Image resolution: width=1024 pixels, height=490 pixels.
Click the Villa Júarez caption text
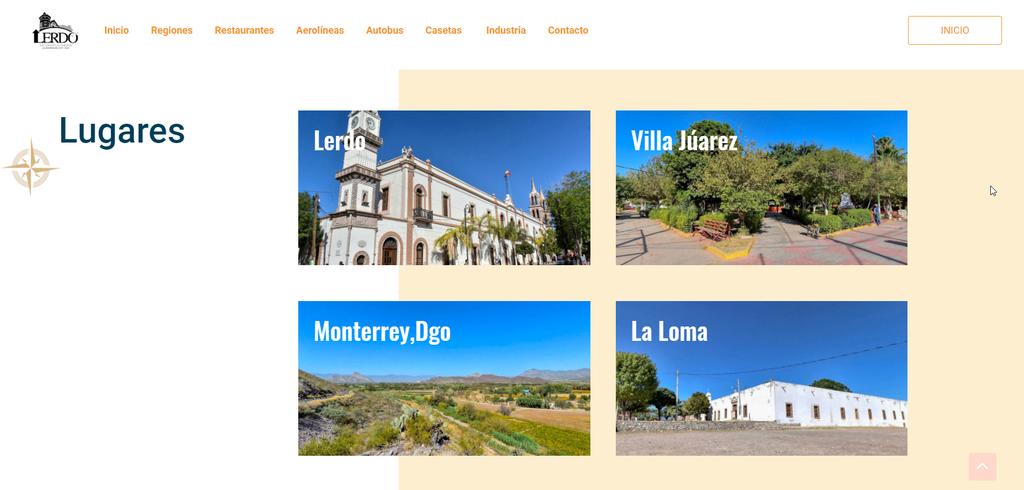click(684, 140)
